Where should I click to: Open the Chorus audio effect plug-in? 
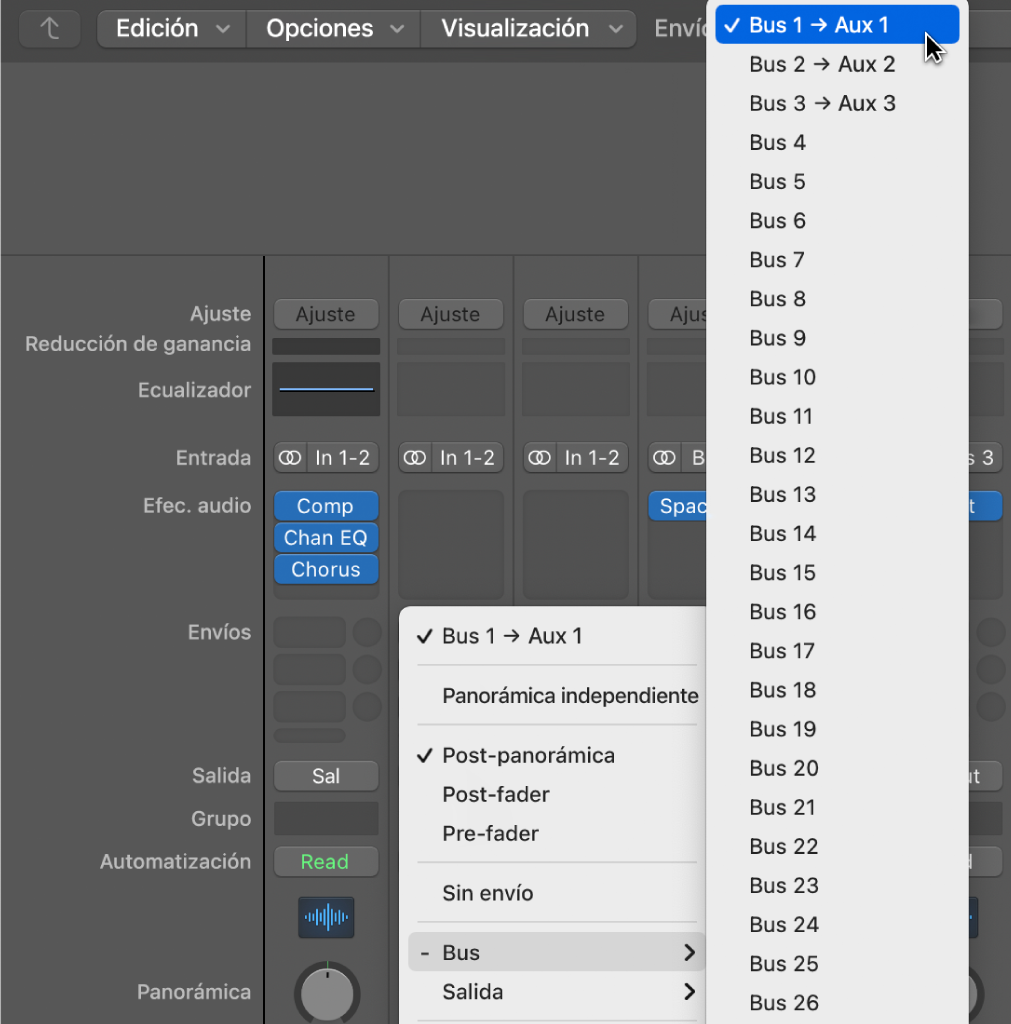(326, 569)
